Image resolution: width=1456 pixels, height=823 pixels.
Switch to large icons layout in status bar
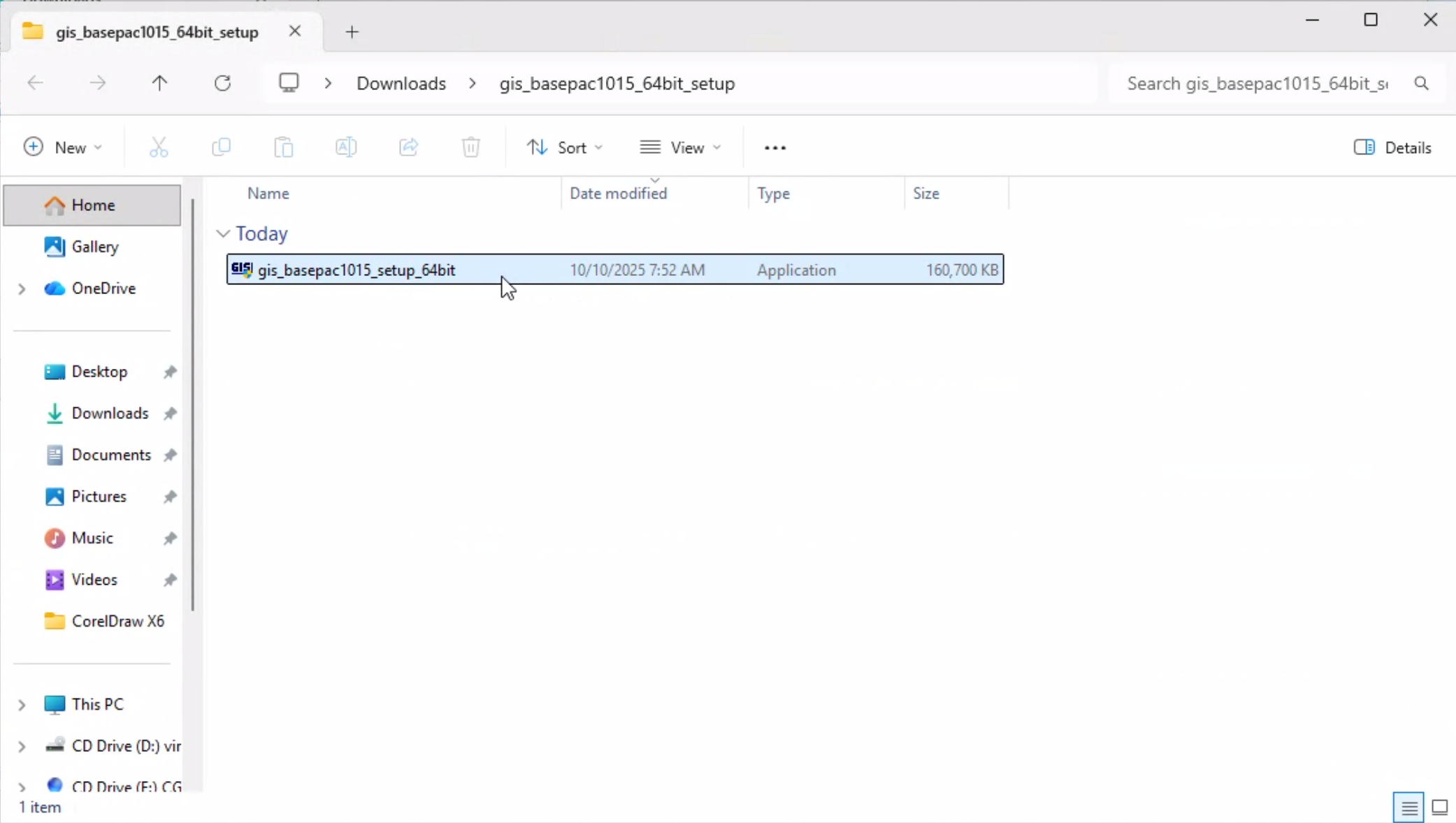click(1439, 807)
